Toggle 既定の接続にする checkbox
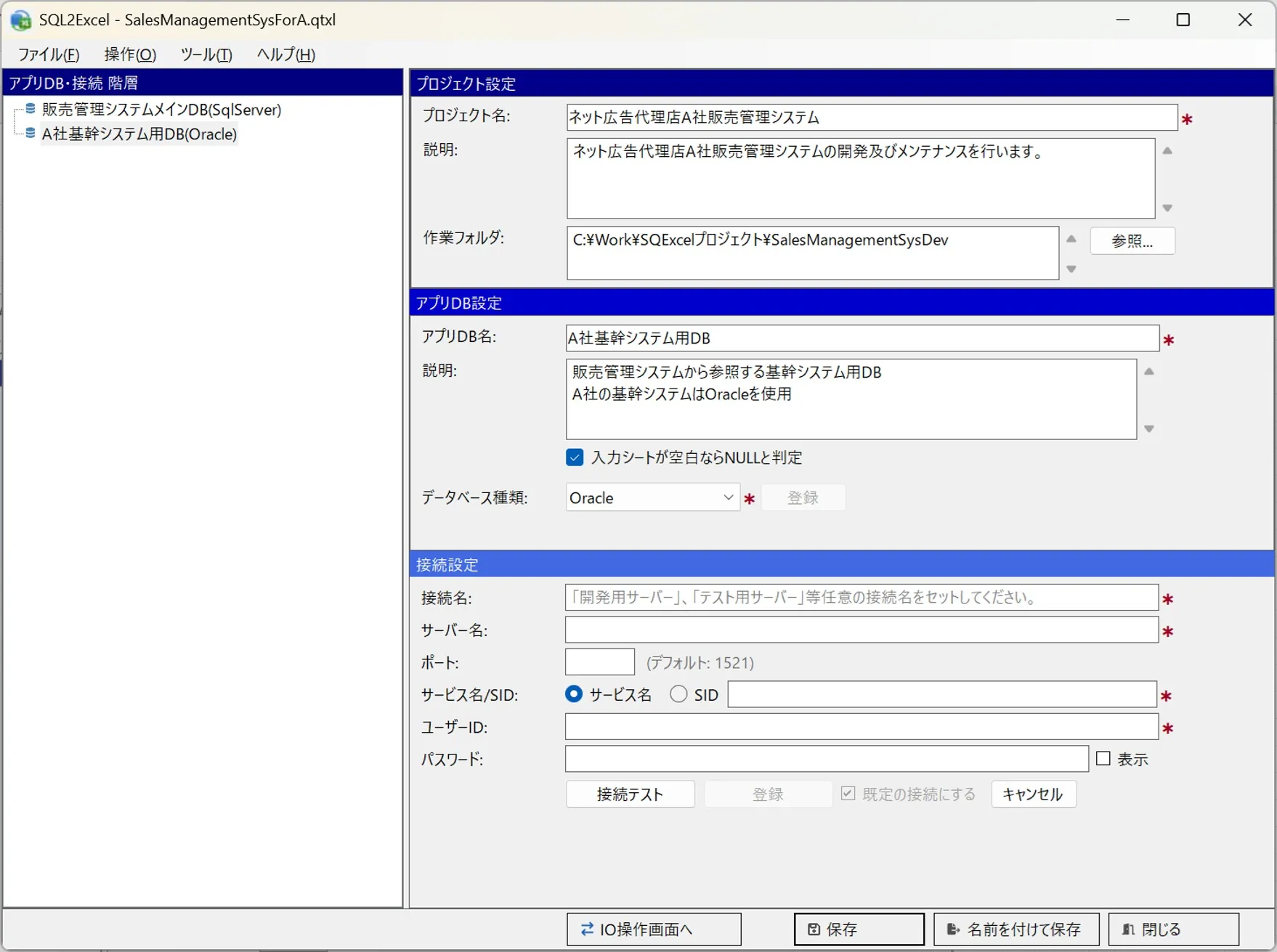This screenshot has width=1277, height=952. coord(848,794)
